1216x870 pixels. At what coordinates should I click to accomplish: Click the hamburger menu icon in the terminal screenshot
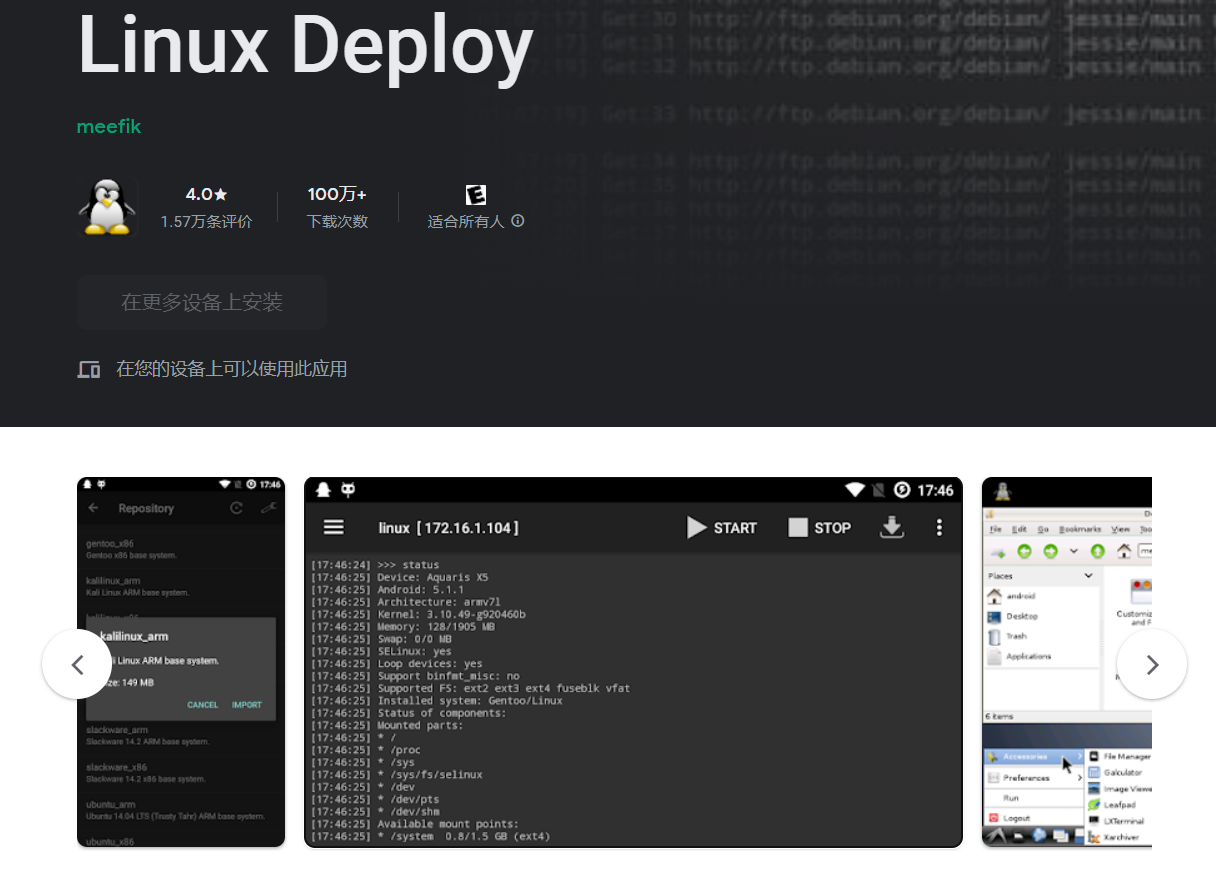tap(334, 527)
